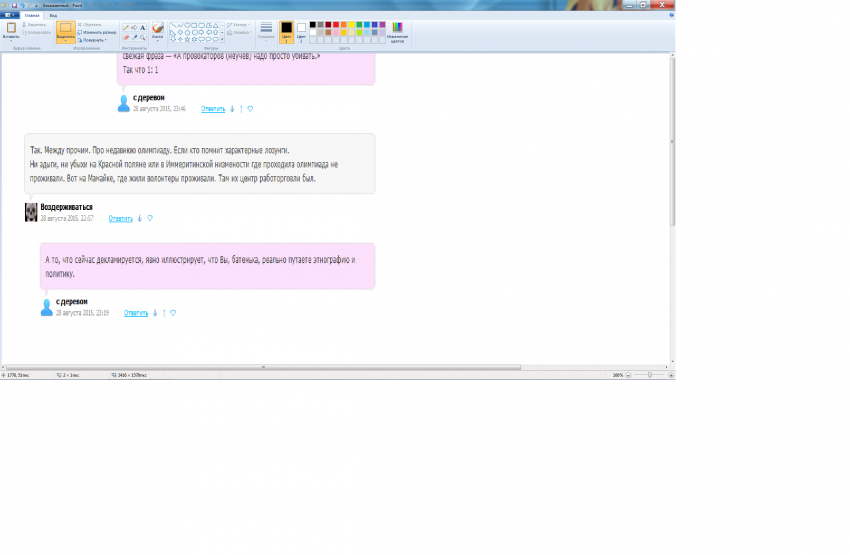The image size is (850, 555).
Task: Click the Вставить (Paste) clipboard icon
Action: point(11,30)
